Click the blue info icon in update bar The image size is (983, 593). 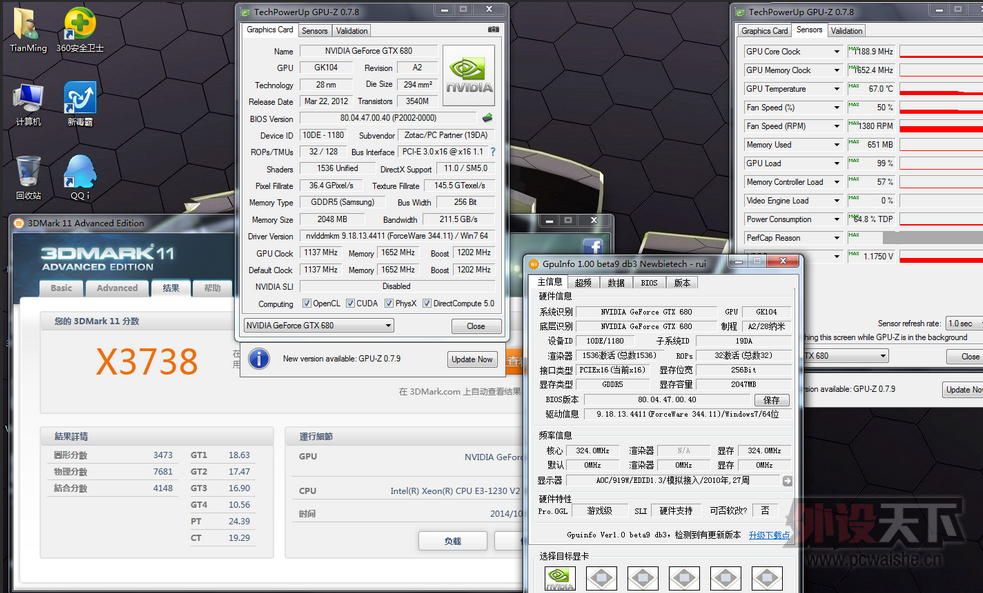(x=259, y=359)
